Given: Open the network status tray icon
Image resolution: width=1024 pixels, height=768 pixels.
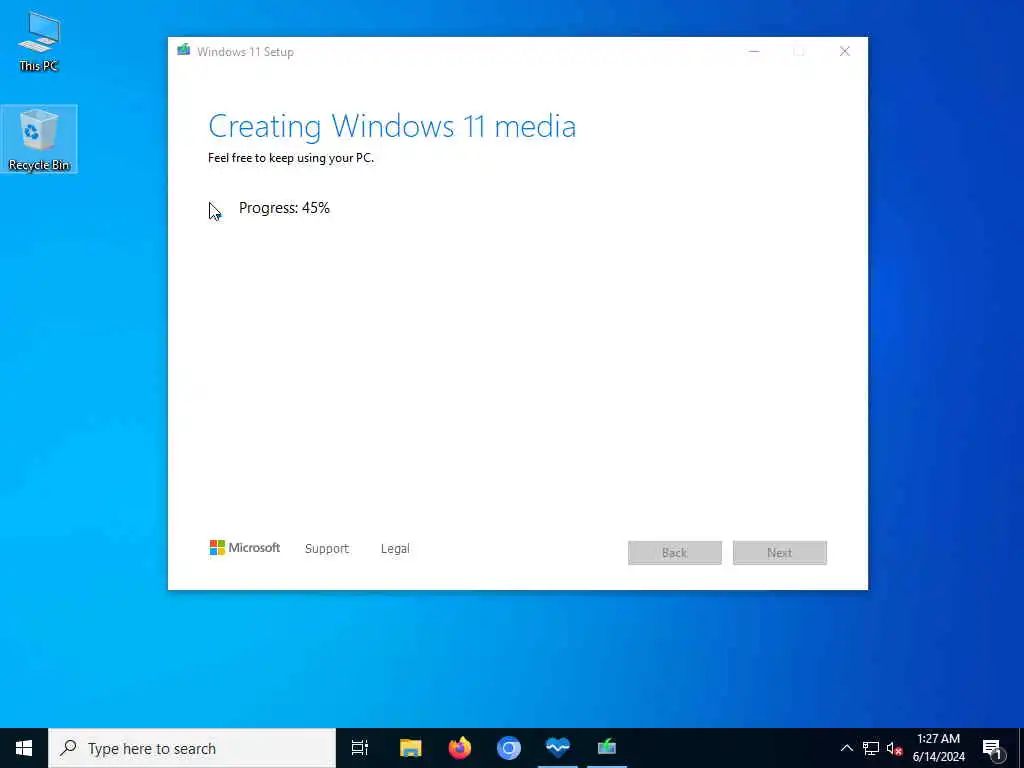Looking at the screenshot, I should [871, 748].
